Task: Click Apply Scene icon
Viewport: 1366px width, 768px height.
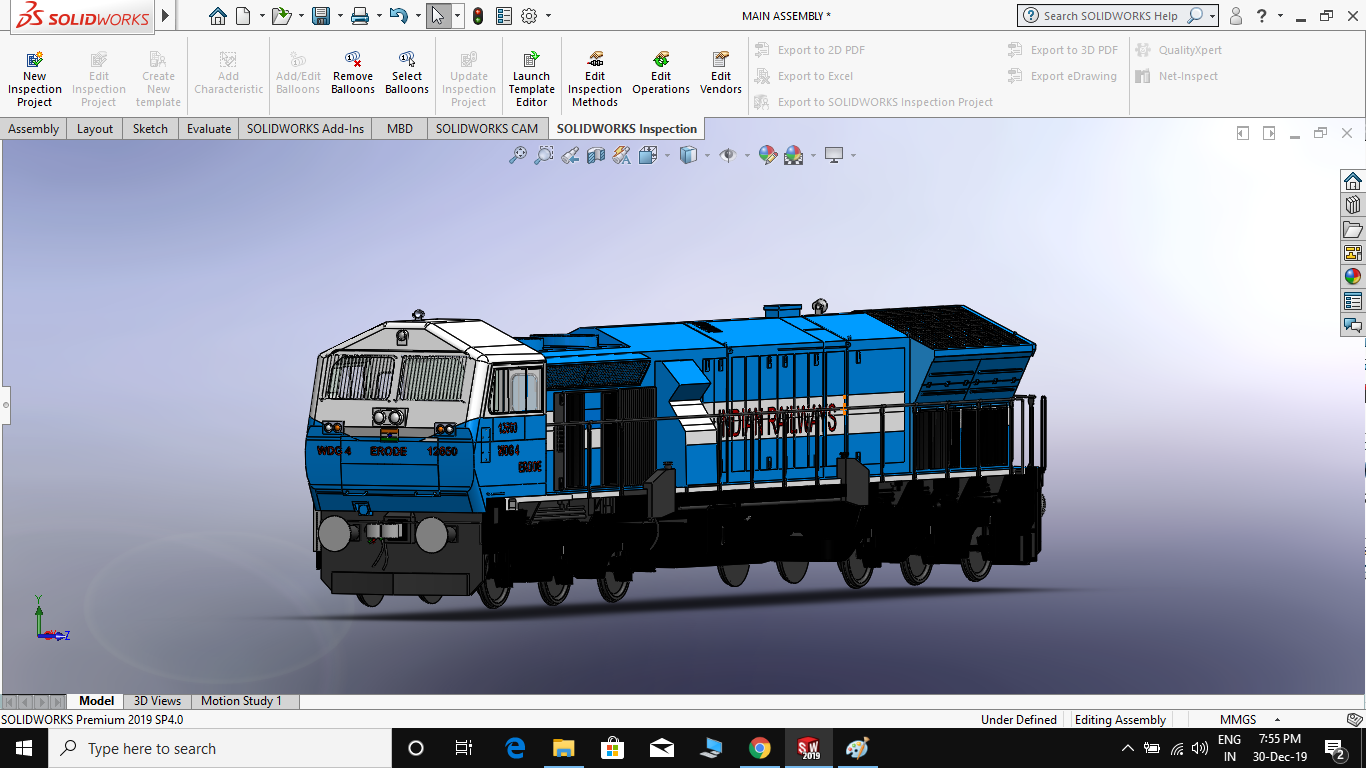Action: [794, 155]
